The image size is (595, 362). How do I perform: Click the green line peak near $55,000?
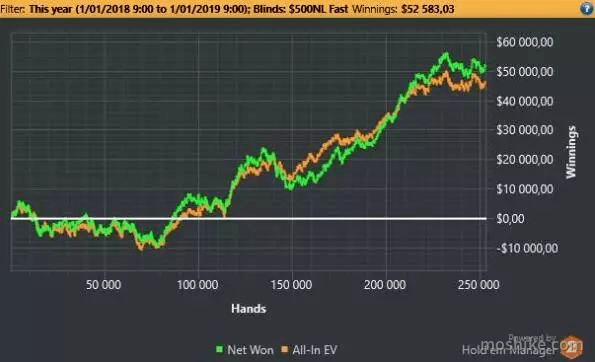[x=445, y=55]
